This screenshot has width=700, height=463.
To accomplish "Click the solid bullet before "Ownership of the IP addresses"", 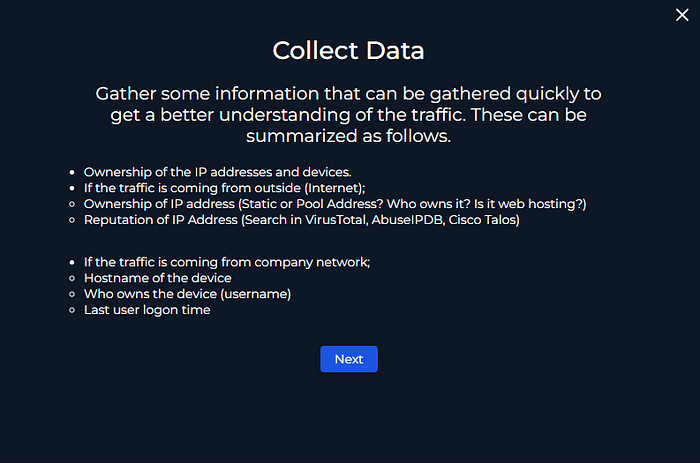I will (x=72, y=172).
